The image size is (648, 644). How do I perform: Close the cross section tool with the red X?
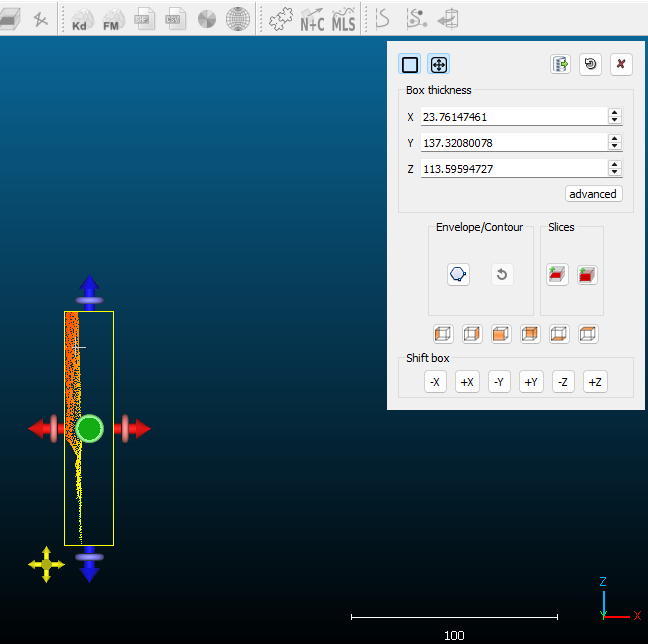click(621, 65)
